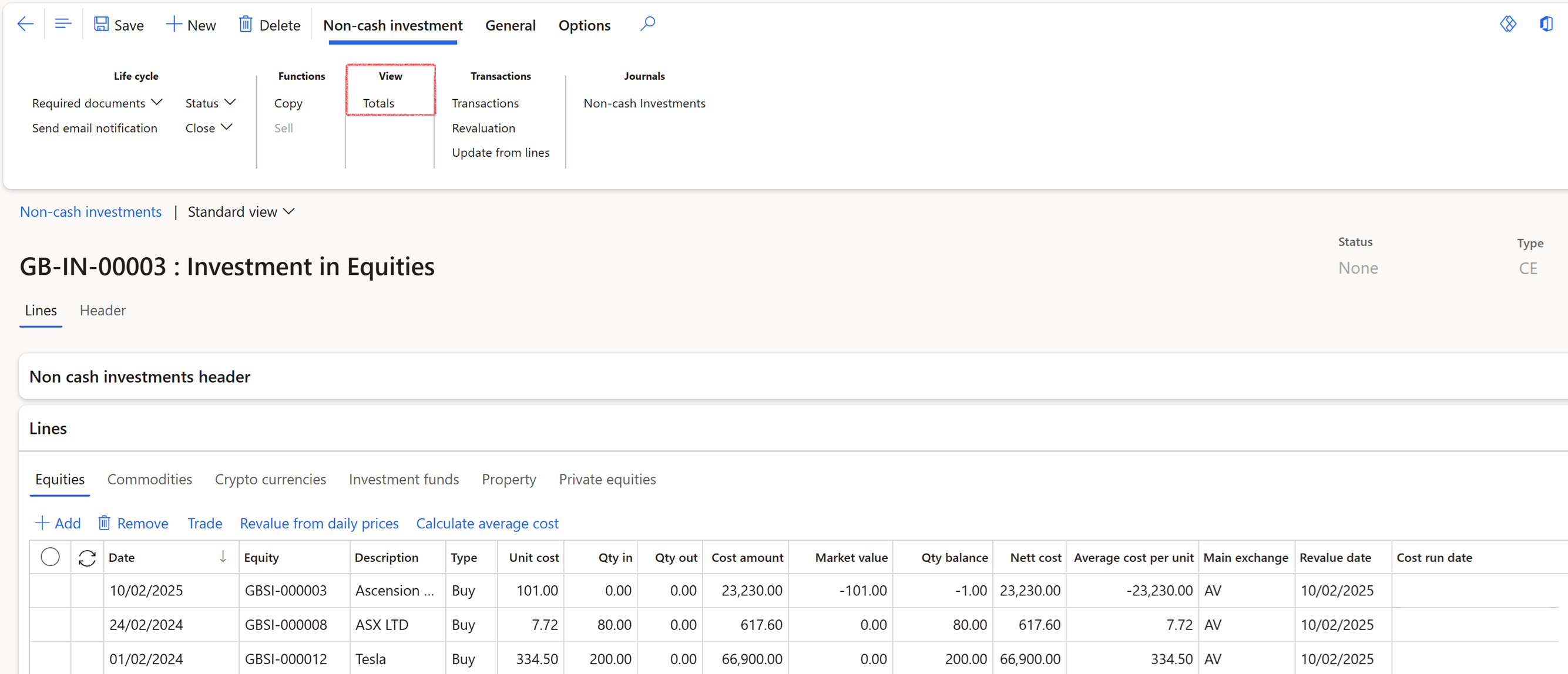Select the Commodities tab
The height and width of the screenshot is (674, 1568).
coord(150,479)
